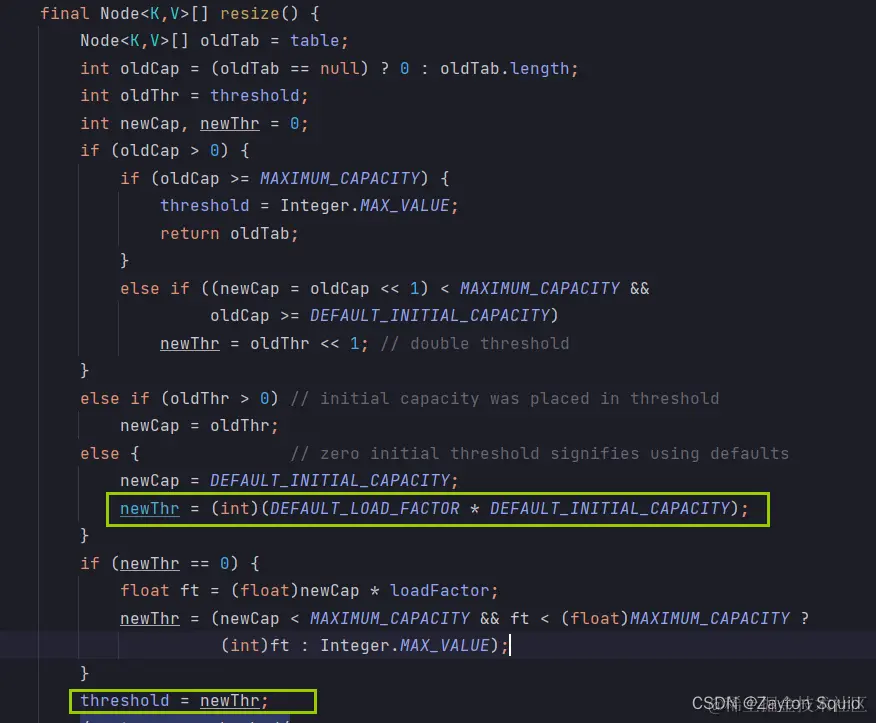The image size is (876, 723).
Task: Click the 'newCap = DEFAULT_INITIAL_CAPACITY;' statement
Action: point(289,481)
